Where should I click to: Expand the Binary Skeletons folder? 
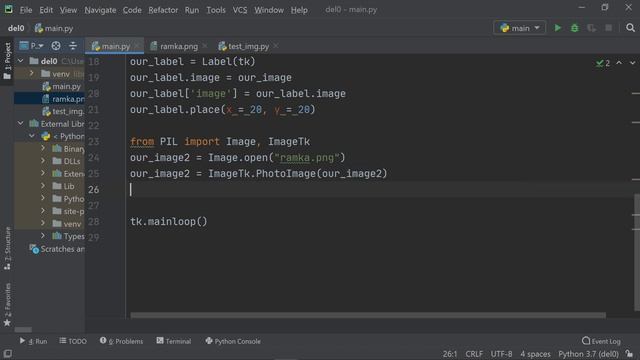point(43,149)
